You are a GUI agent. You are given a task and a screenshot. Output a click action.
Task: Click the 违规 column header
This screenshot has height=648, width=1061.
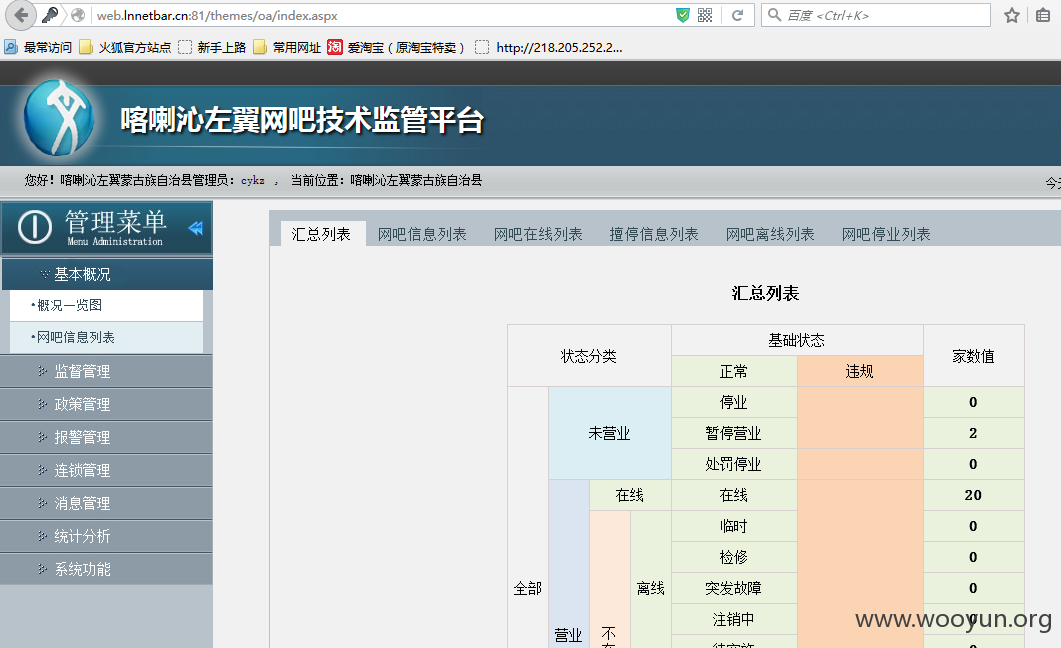859,371
